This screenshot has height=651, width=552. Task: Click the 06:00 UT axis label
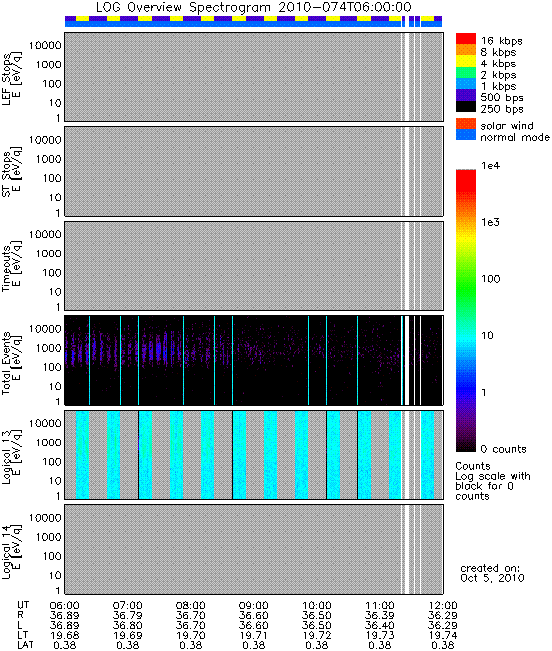(64, 605)
